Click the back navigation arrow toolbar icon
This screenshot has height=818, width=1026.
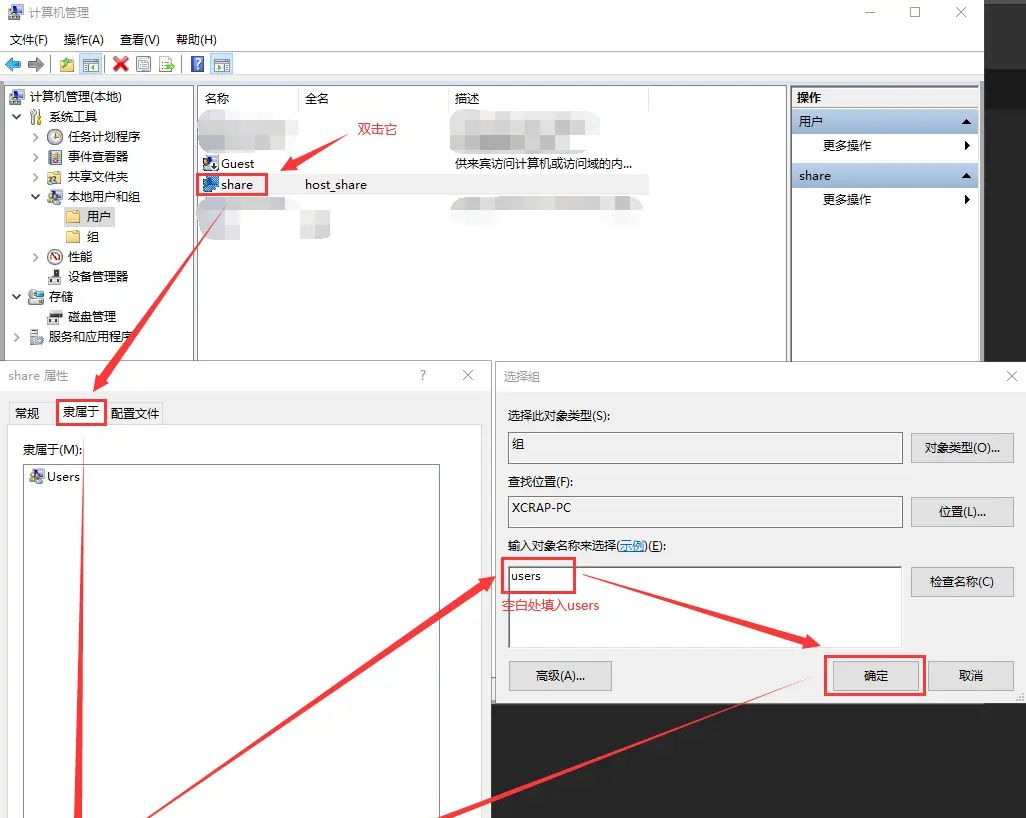coord(12,64)
